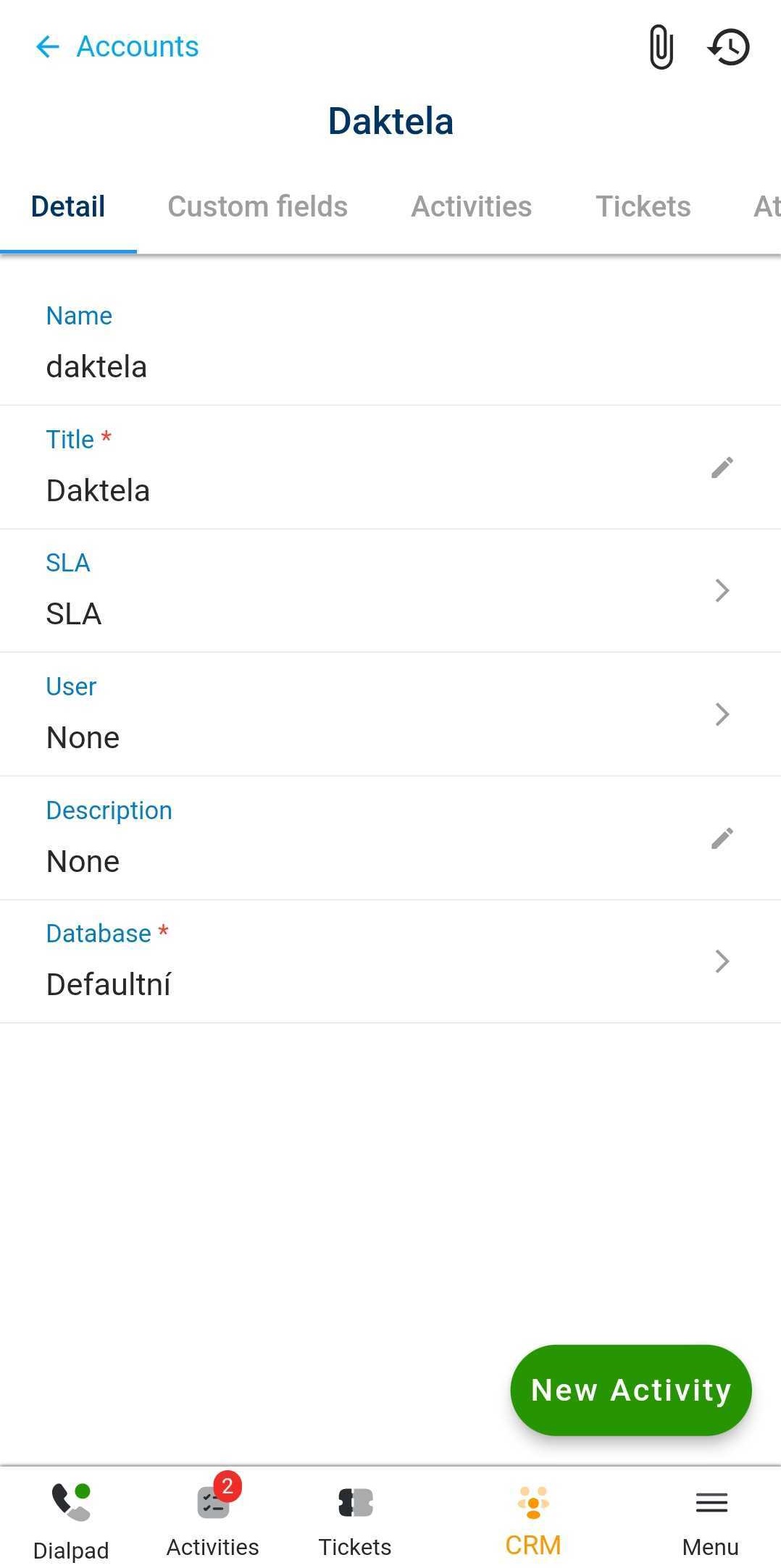Screen dimensions: 781x1568
Task: Open the Dialpad phone icon
Action: pos(71,1503)
